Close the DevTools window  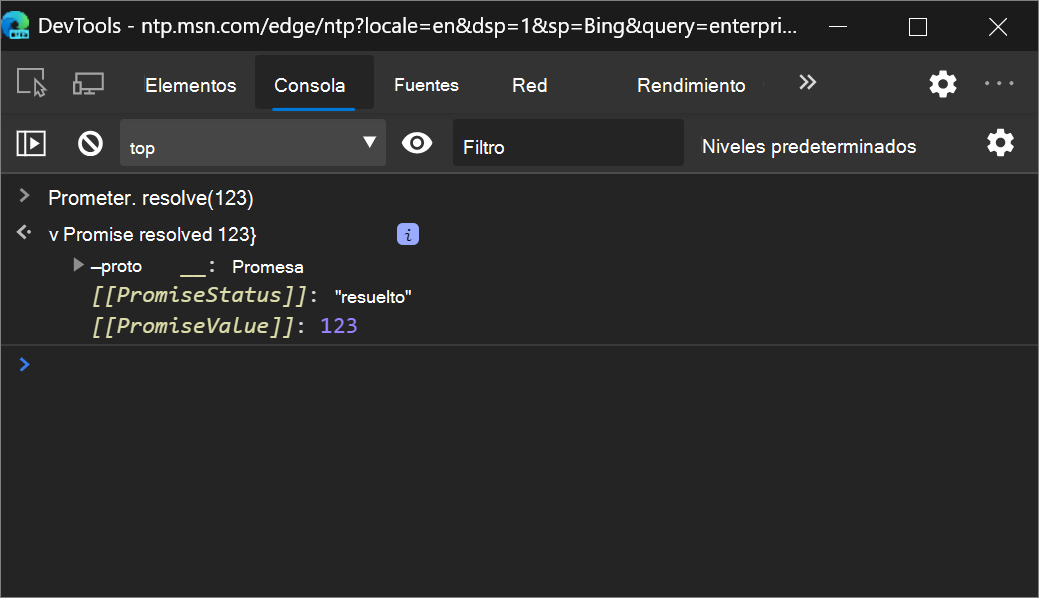point(998,27)
